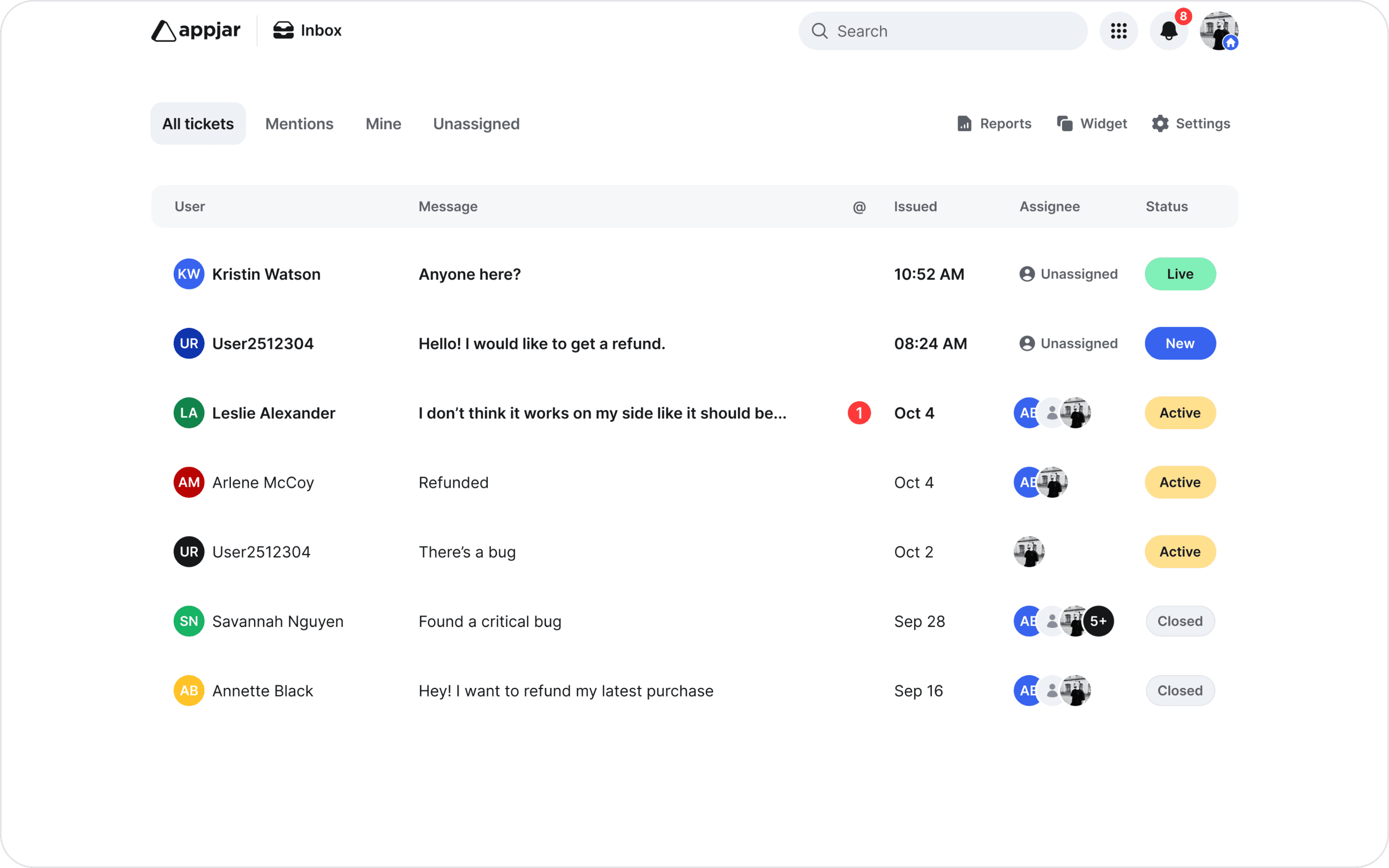Open the Widget configuration
Image resolution: width=1389 pixels, height=868 pixels.
[x=1091, y=123]
